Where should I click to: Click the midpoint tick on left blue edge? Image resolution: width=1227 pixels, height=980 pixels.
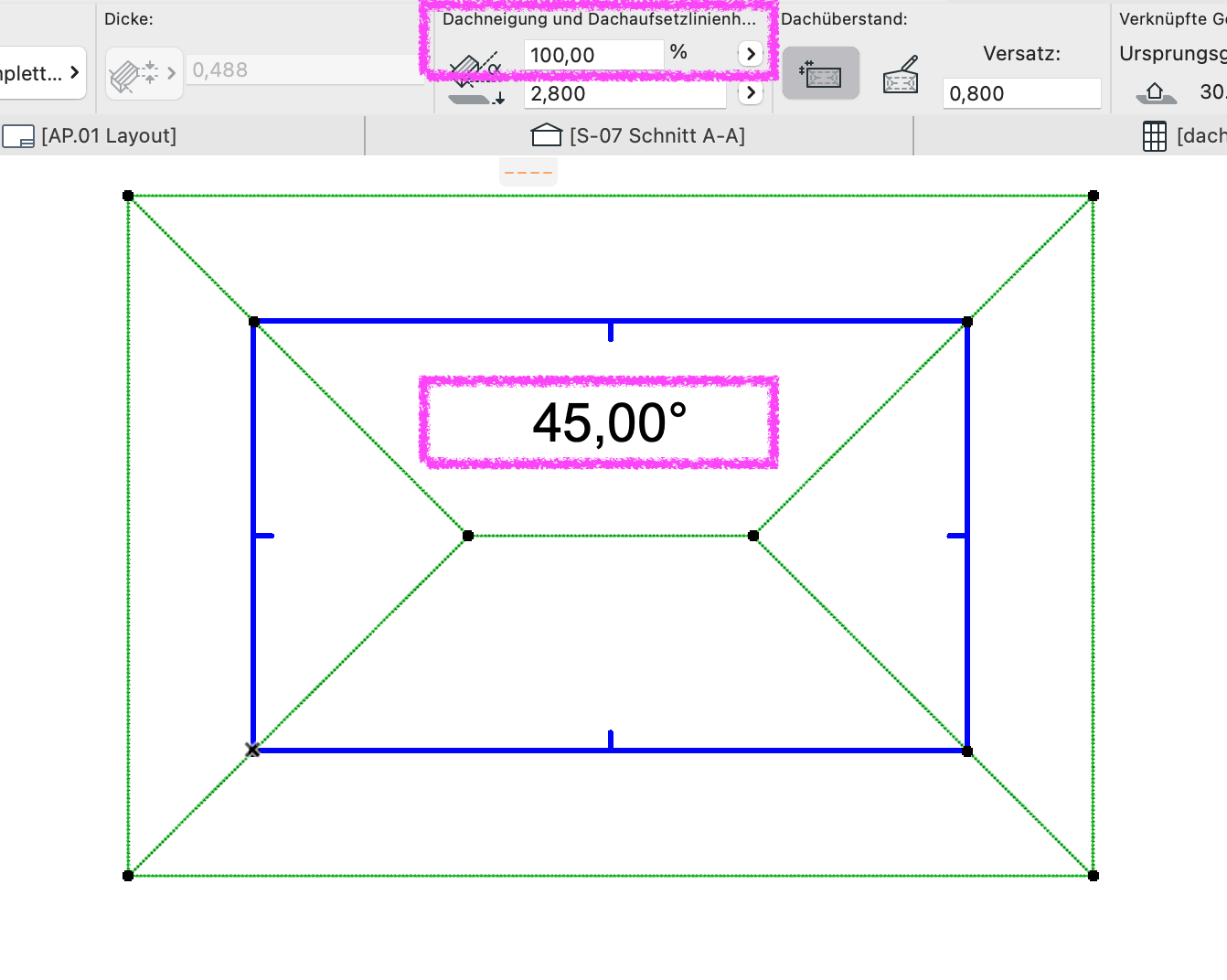coord(263,536)
